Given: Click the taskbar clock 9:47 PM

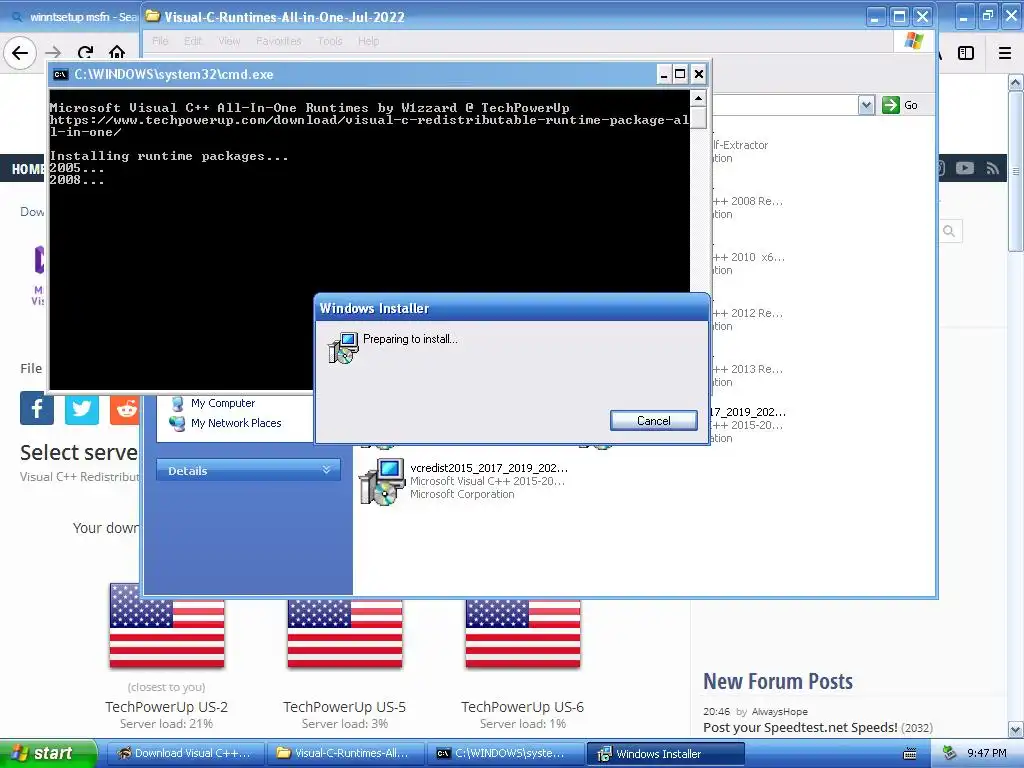Looking at the screenshot, I should point(987,754).
